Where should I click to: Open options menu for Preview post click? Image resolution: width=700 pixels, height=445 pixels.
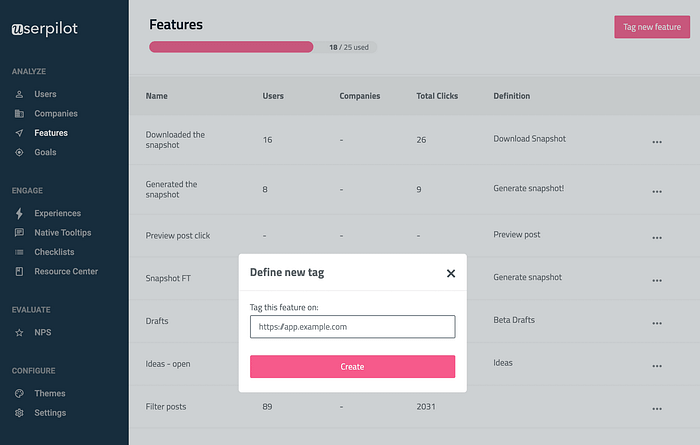point(657,238)
